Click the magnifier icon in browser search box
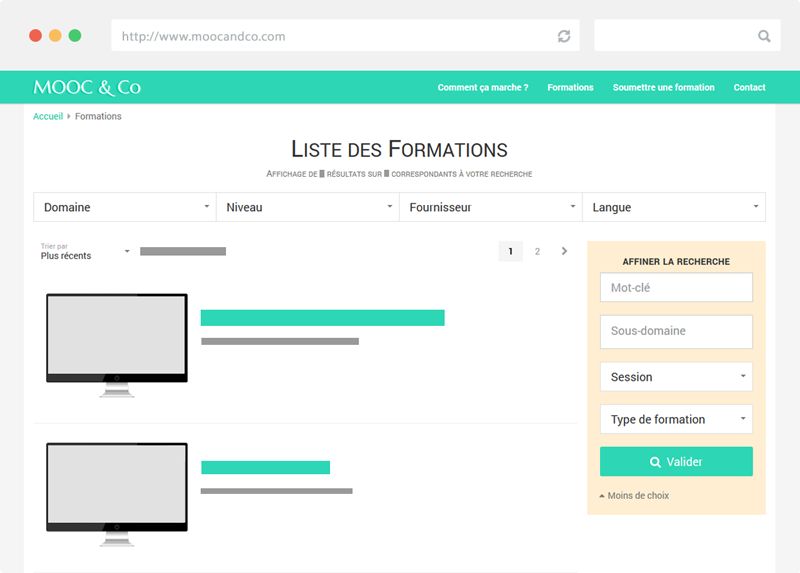 point(764,36)
